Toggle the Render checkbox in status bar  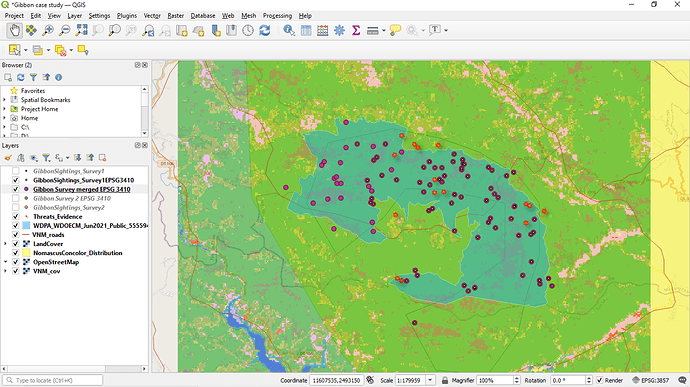tap(599, 380)
